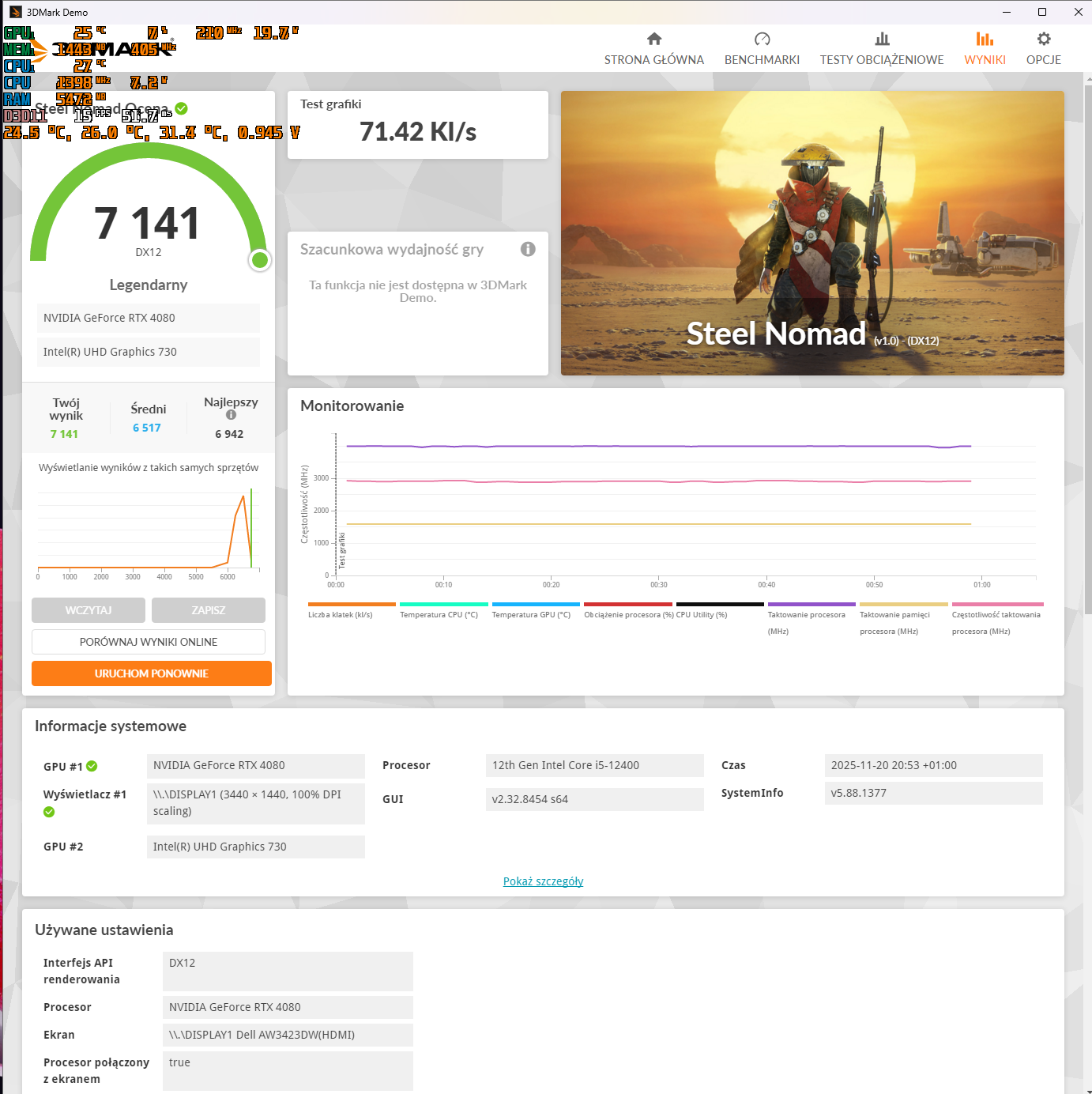The image size is (1092, 1094).
Task: Click PORÓWNAJ WYNIKI ONLINE button
Action: pyautogui.click(x=149, y=642)
